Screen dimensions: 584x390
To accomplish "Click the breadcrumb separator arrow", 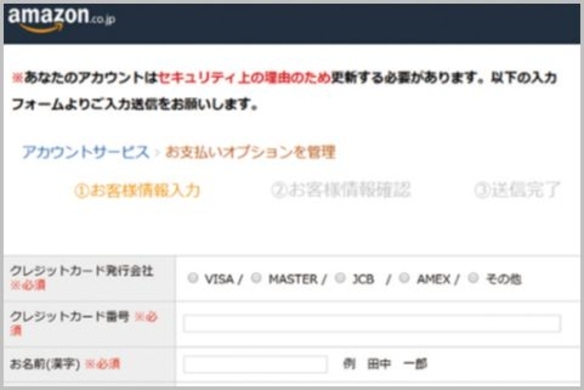I will click(157, 153).
